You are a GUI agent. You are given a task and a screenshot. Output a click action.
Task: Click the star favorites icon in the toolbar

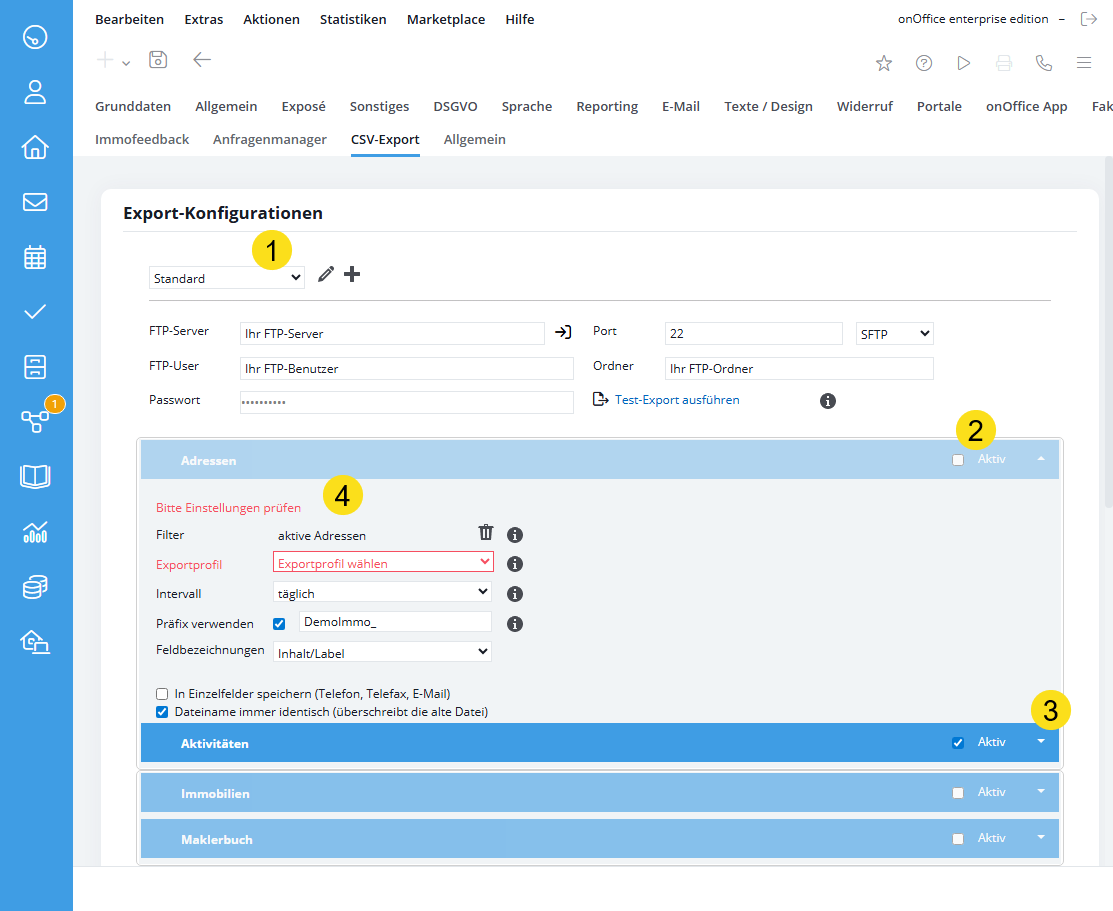coord(884,63)
